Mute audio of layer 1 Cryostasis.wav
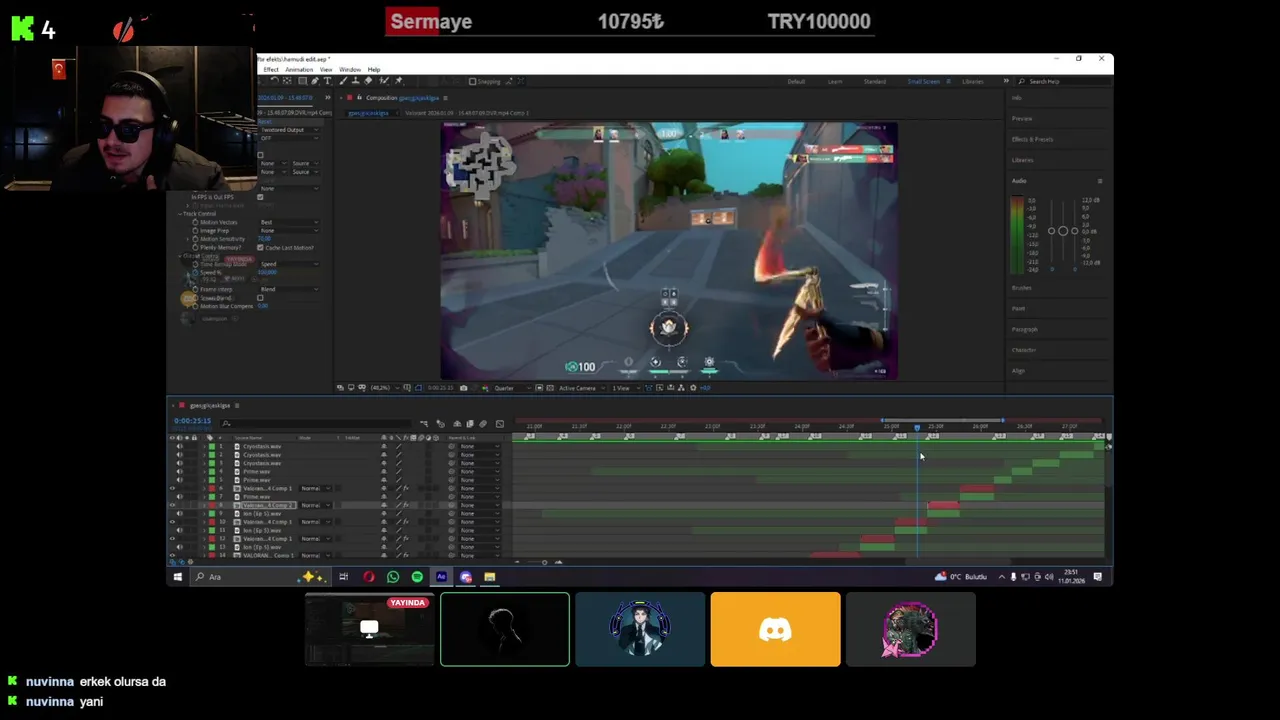 [180, 446]
